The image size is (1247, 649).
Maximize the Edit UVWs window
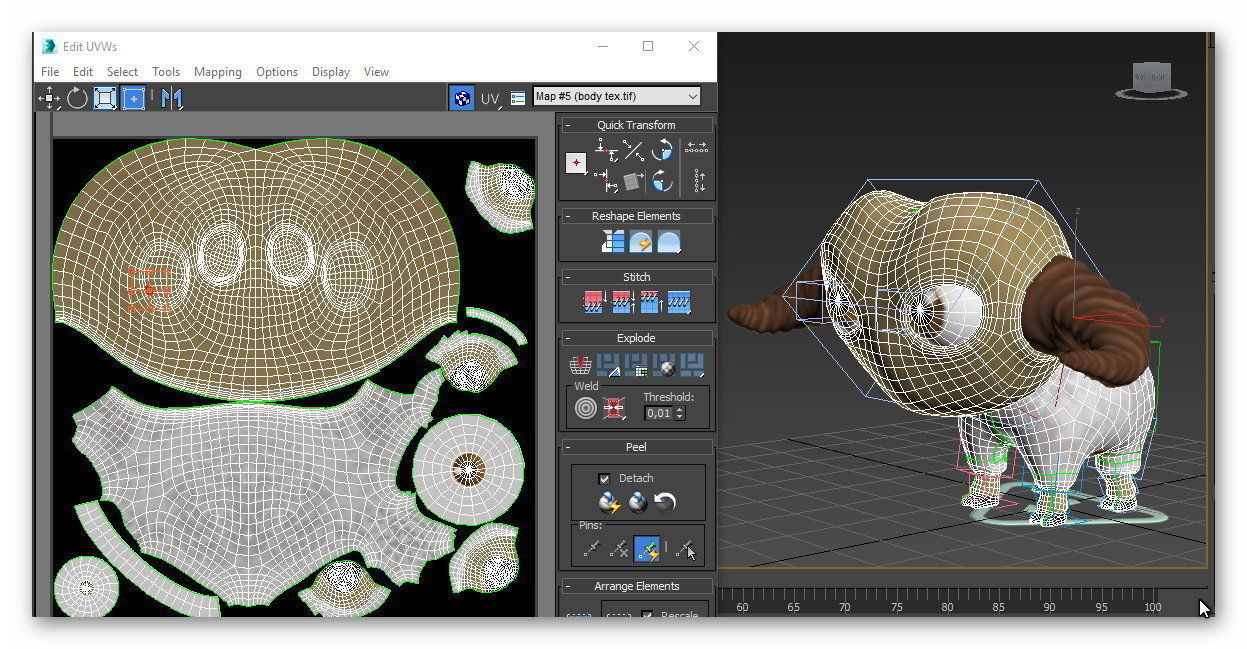pyautogui.click(x=648, y=46)
